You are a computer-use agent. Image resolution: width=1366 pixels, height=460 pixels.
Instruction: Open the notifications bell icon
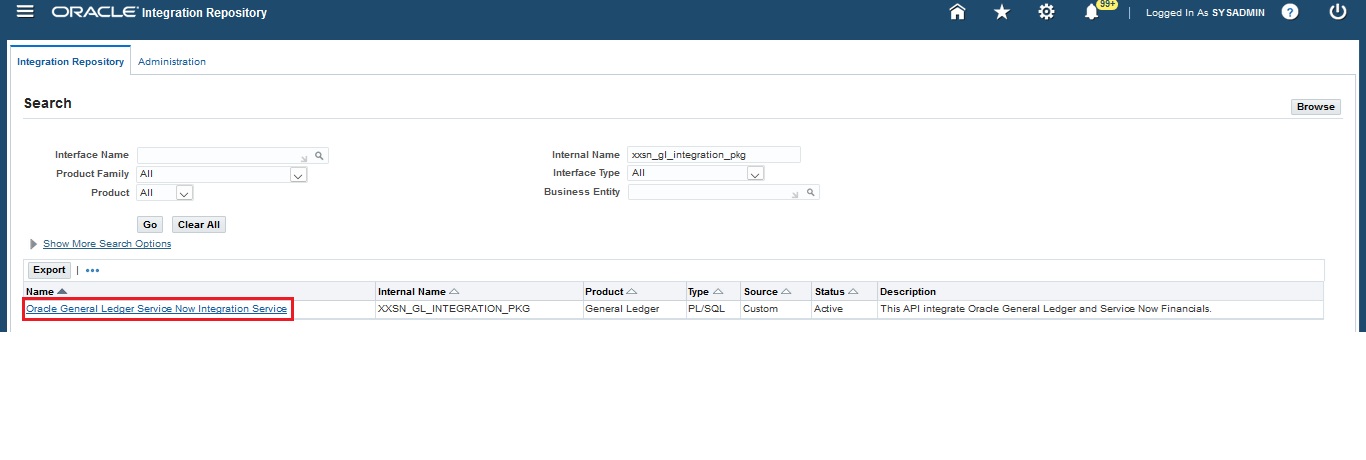pyautogui.click(x=1092, y=12)
